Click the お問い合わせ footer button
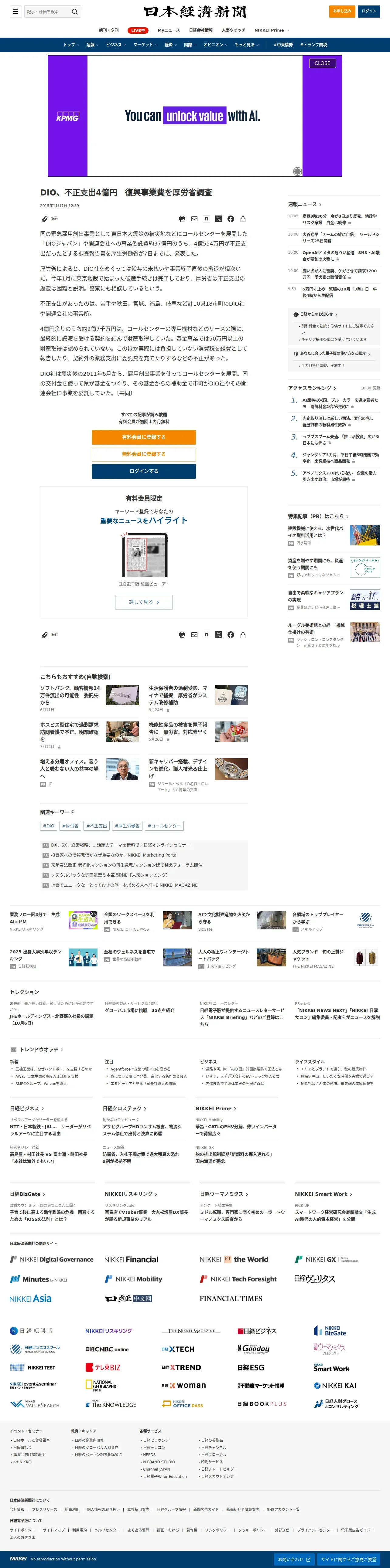This screenshot has height=1568, width=390. click(295, 1560)
